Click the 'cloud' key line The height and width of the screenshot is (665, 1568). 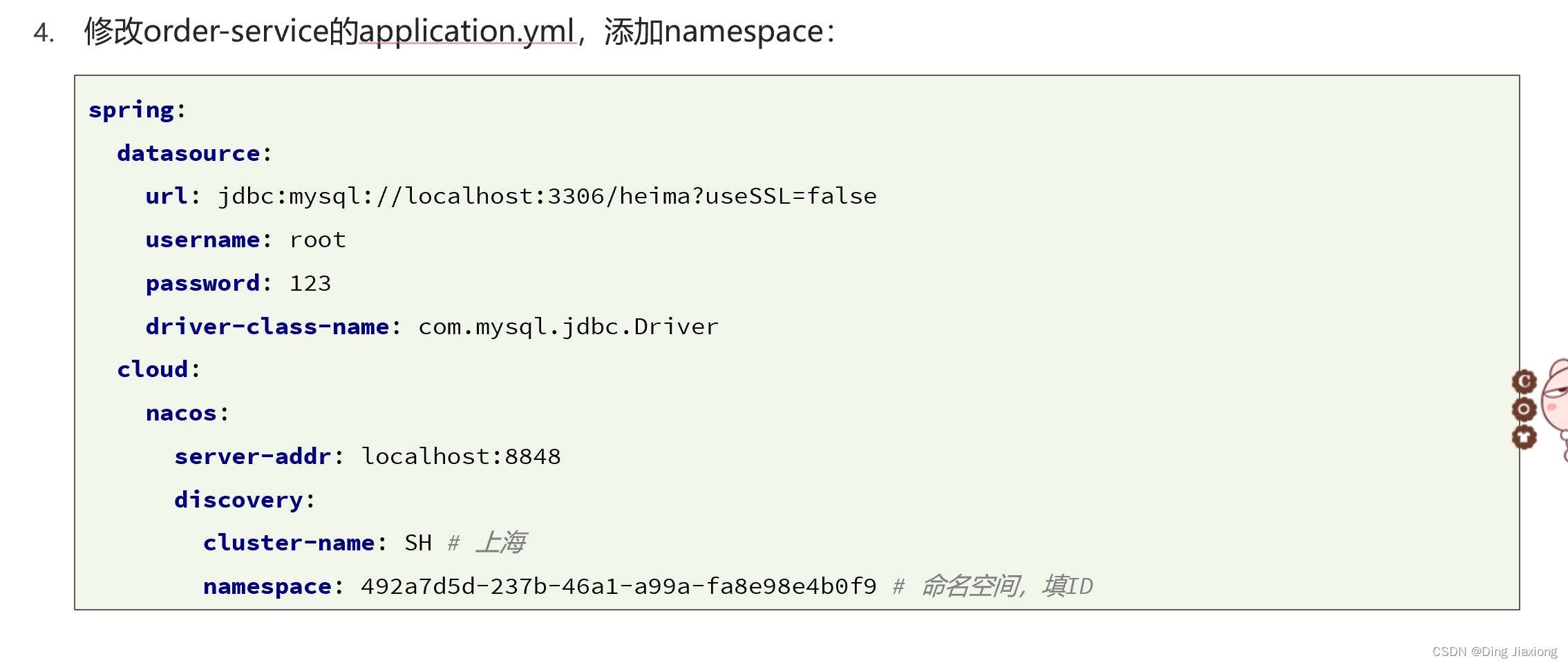coord(158,369)
